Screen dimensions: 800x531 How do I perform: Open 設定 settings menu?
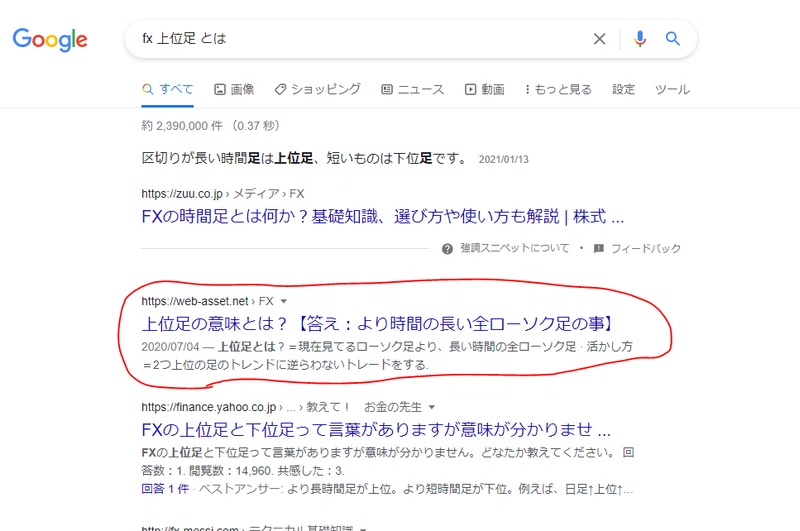coord(623,89)
